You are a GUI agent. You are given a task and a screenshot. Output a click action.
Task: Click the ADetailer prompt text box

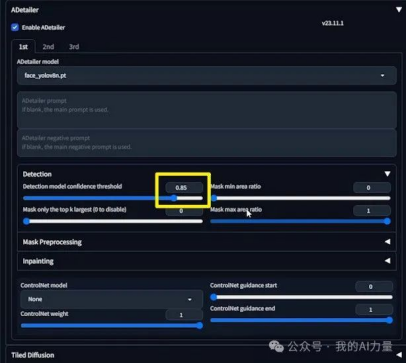coord(207,110)
